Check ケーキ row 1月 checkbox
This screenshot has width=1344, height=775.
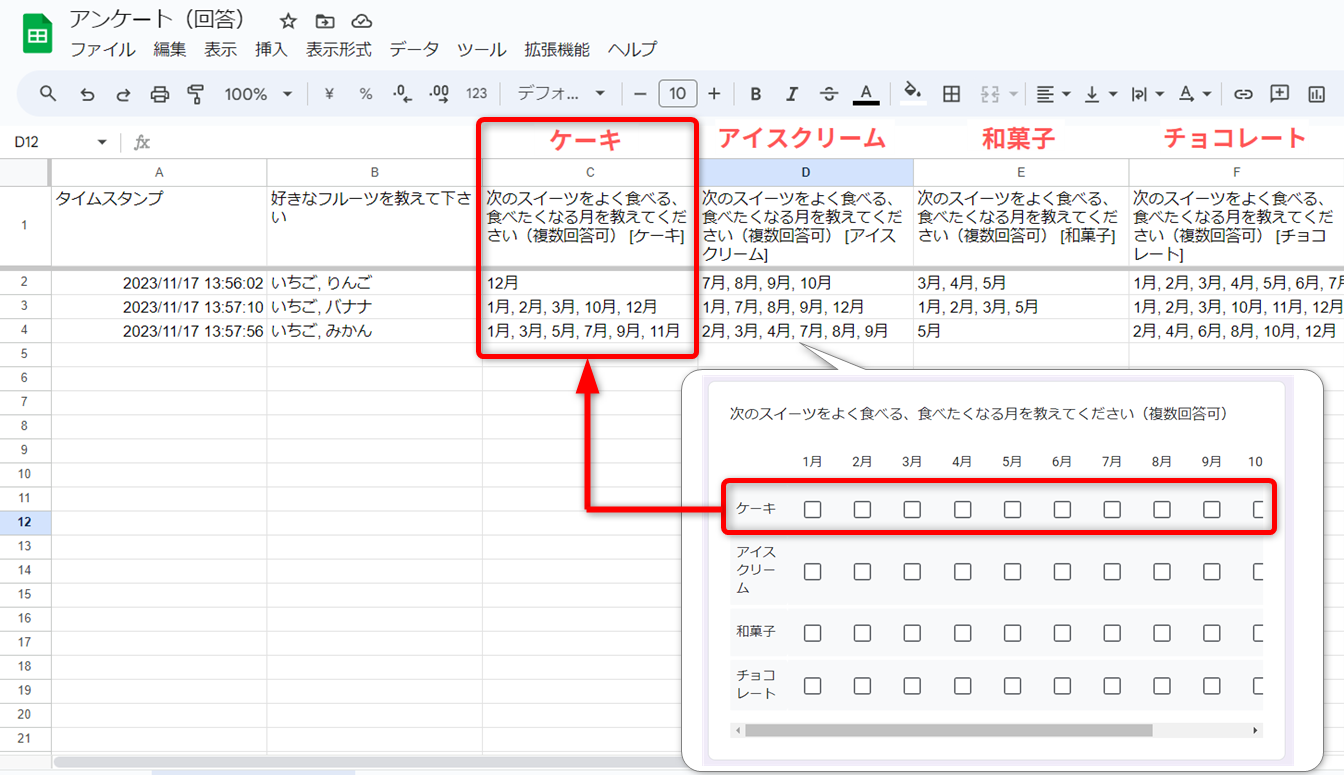point(812,510)
